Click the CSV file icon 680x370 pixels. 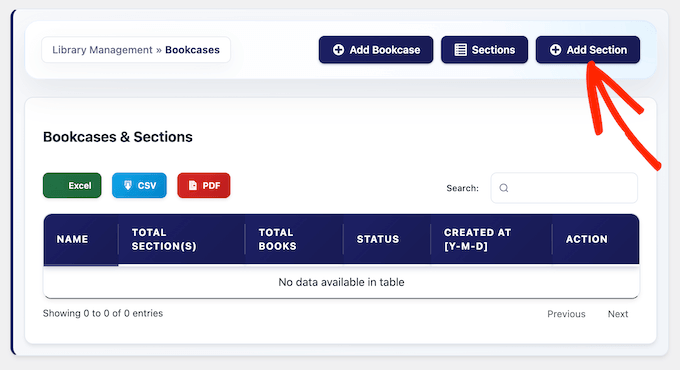click(x=128, y=185)
